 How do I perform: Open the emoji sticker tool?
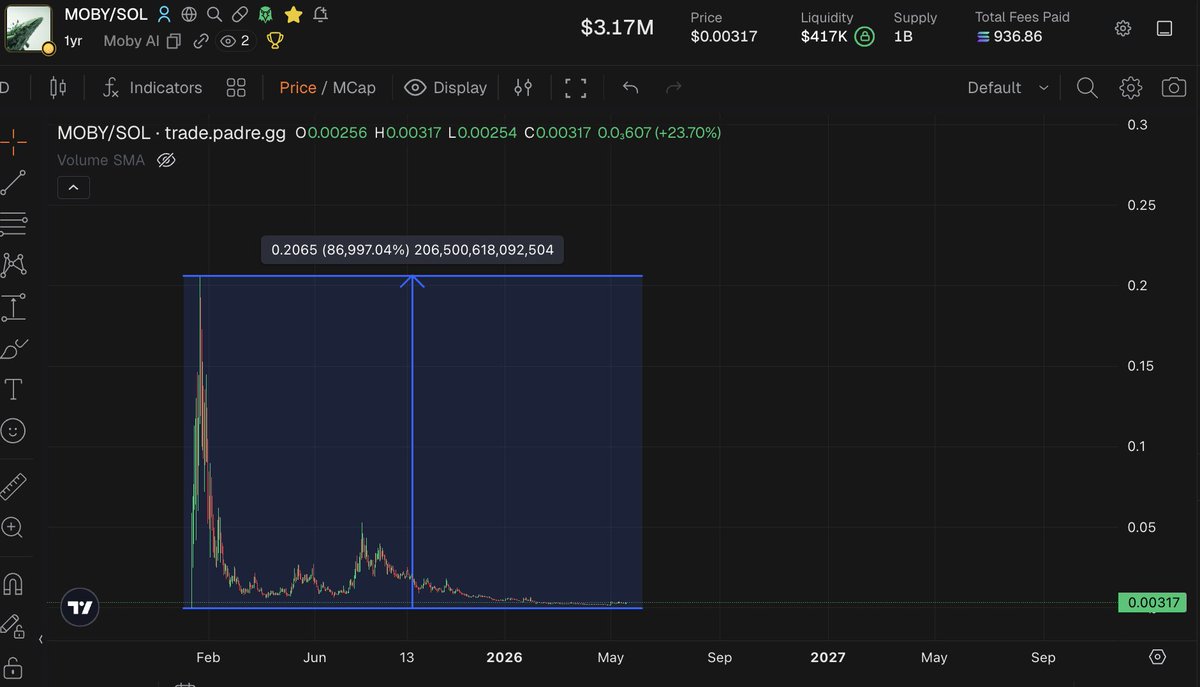[x=13, y=431]
